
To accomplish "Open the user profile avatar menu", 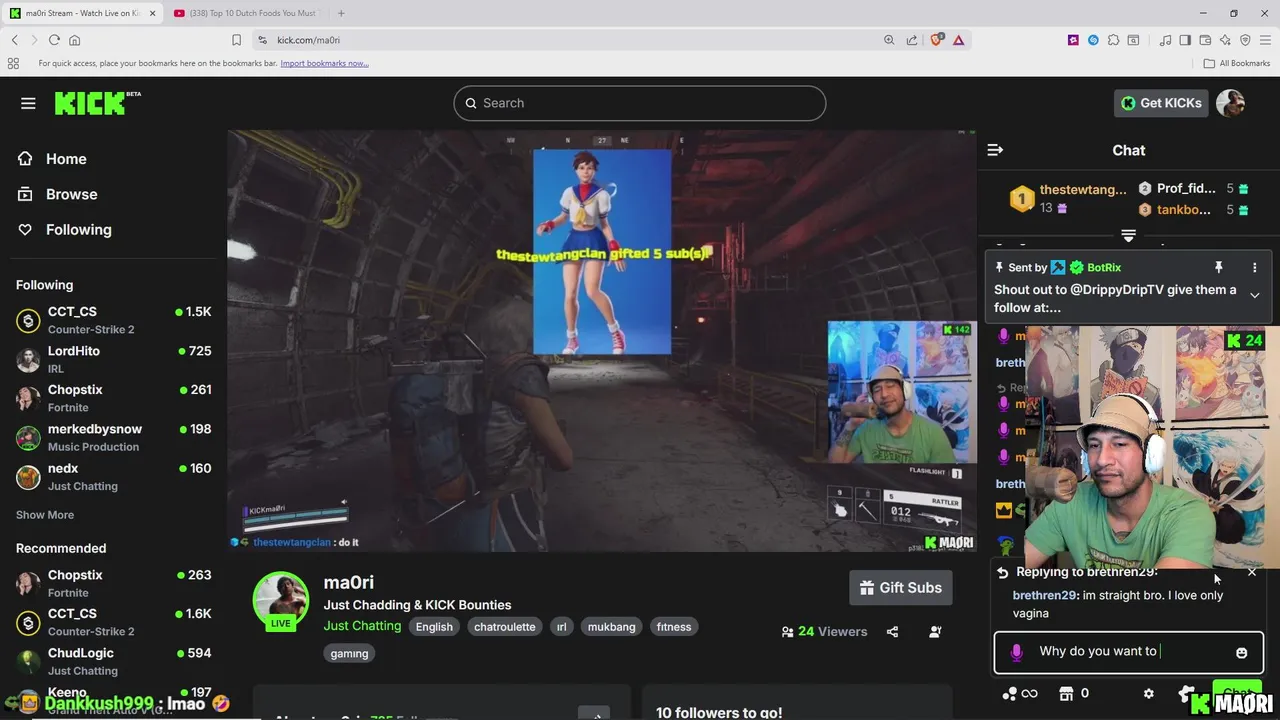I will pyautogui.click(x=1230, y=103).
